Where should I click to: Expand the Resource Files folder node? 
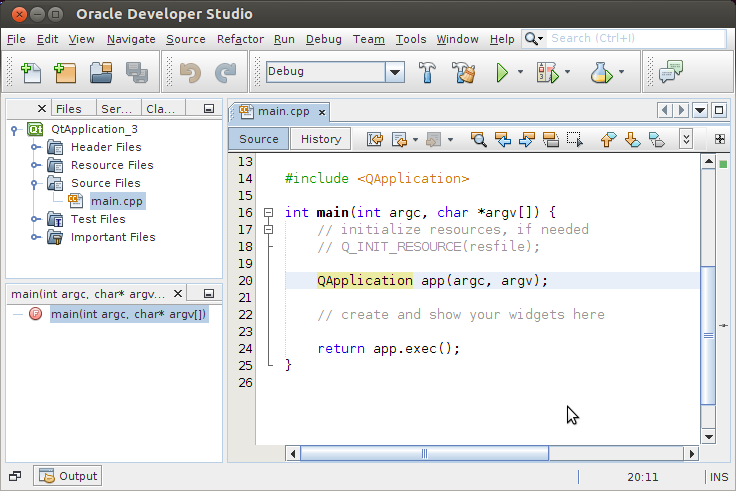[34, 165]
